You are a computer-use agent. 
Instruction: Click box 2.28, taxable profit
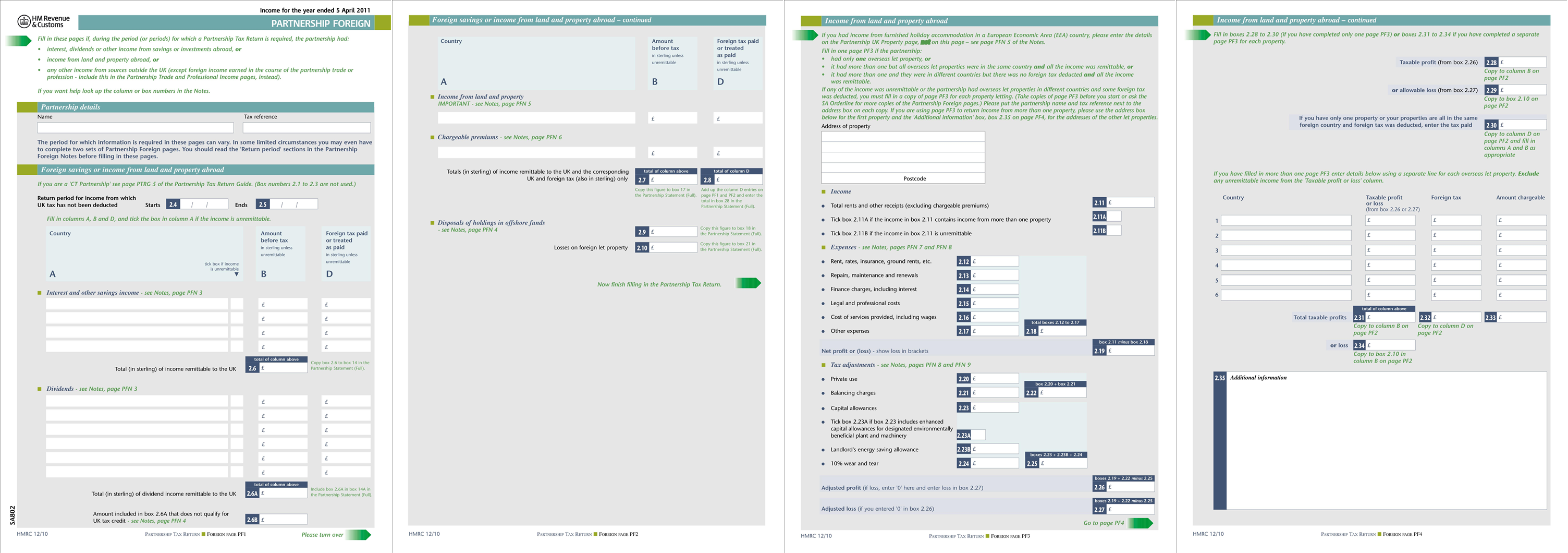click(1522, 62)
